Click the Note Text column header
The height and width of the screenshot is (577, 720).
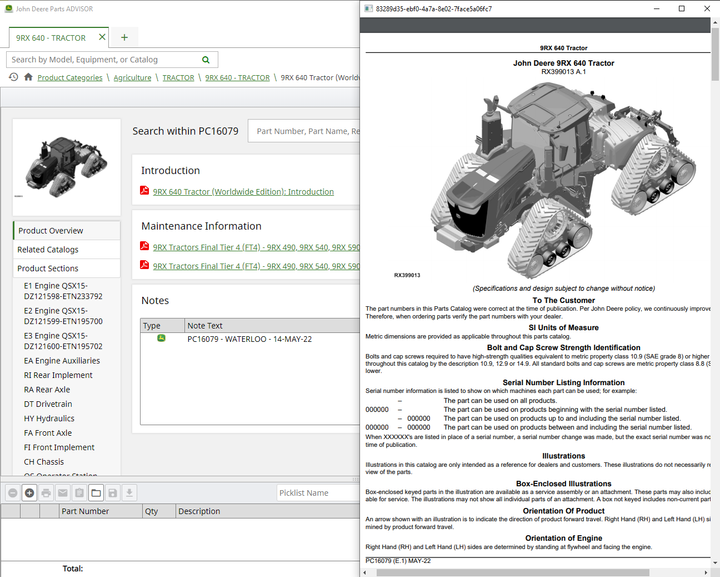tap(272, 325)
